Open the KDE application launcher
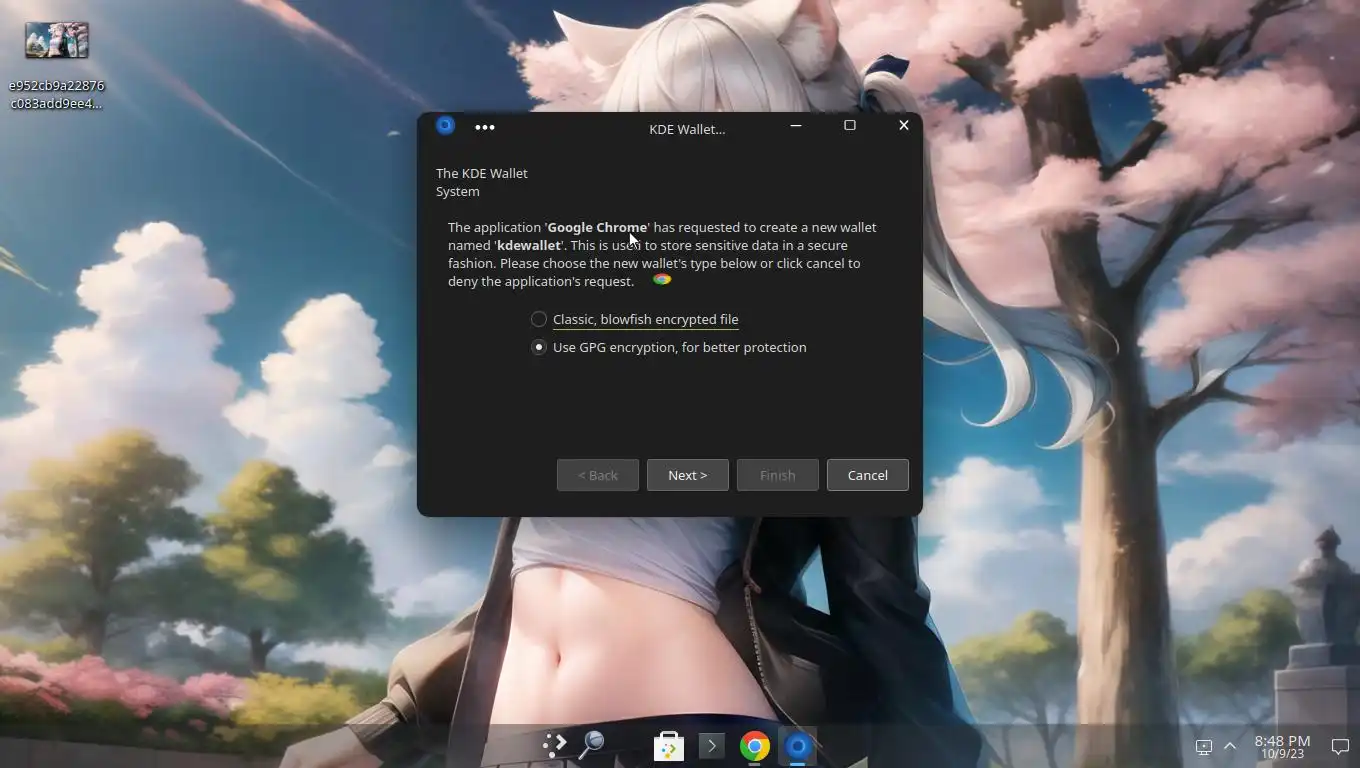This screenshot has height=768, width=1360. pos(554,745)
